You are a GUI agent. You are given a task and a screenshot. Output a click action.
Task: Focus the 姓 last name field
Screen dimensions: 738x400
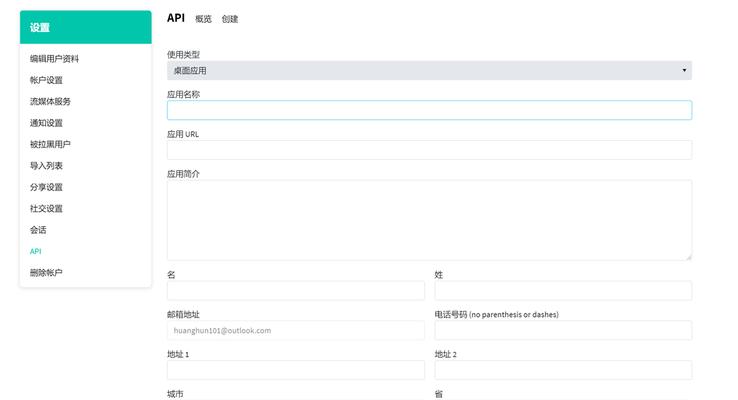pos(563,290)
